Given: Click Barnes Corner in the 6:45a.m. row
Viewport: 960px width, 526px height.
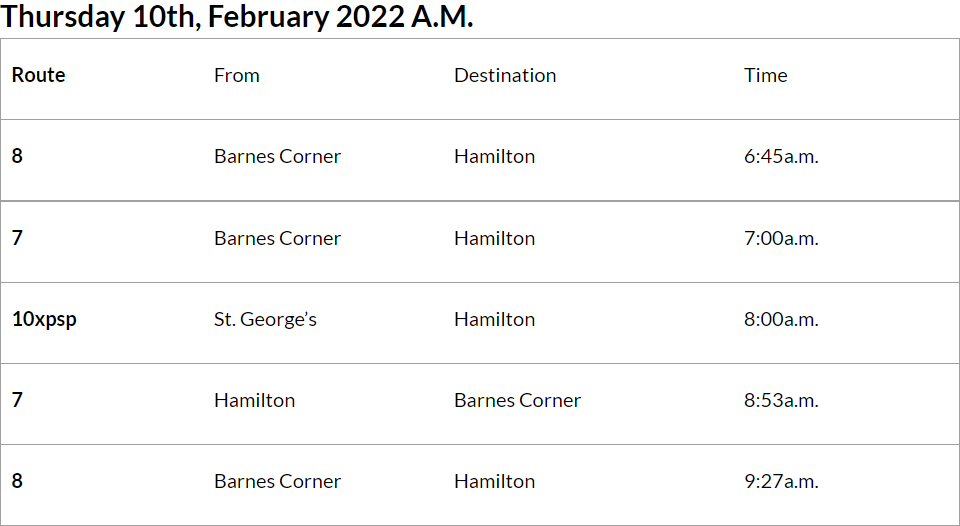Looking at the screenshot, I should tap(277, 157).
